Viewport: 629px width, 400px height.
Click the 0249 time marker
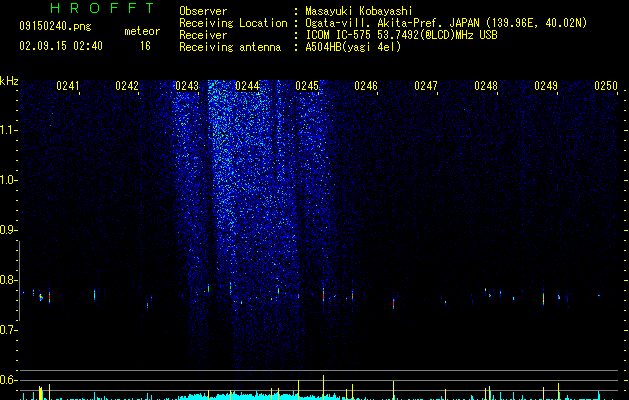click(546, 86)
